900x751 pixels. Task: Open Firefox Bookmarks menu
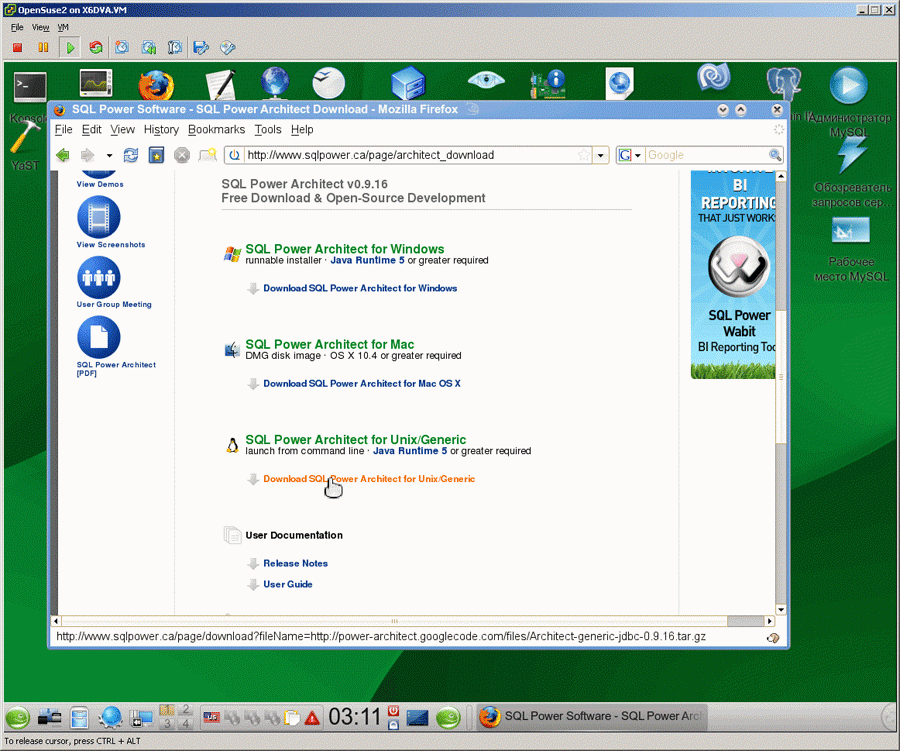pos(216,130)
